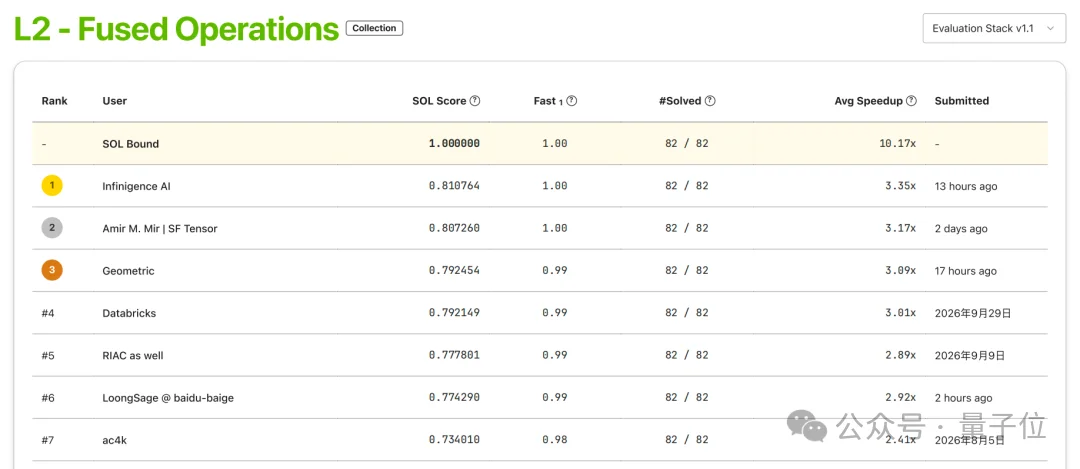Click the SOL Score help icon
The height and width of the screenshot is (469, 1080).
tap(475, 101)
